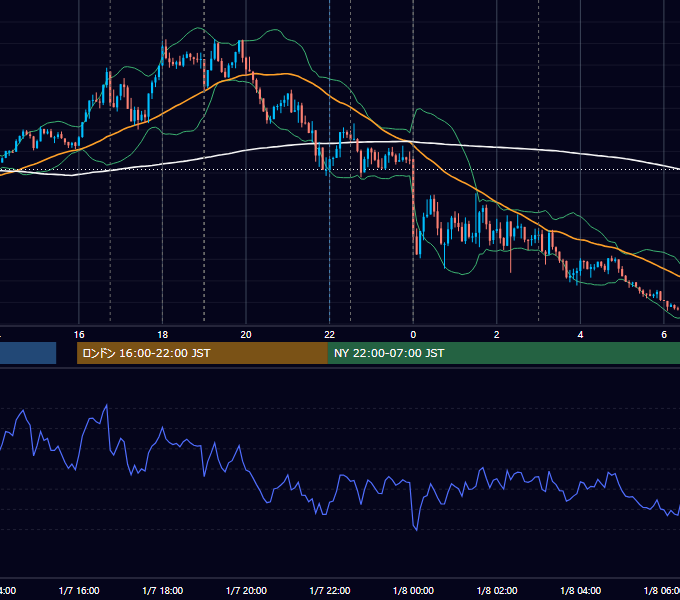Click the '20' hour label on chart axis
Viewport: 680px width, 600px height.
point(246,334)
